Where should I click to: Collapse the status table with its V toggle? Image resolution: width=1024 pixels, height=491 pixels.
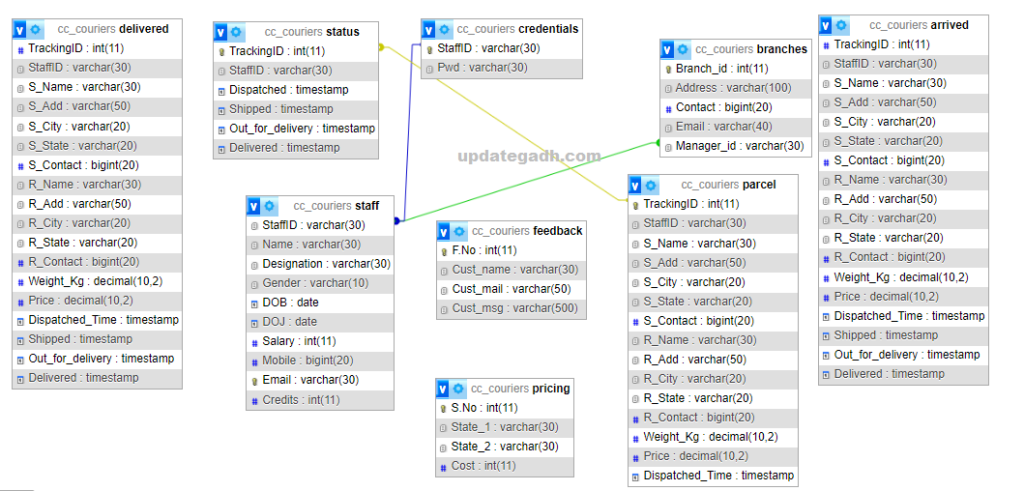point(221,31)
